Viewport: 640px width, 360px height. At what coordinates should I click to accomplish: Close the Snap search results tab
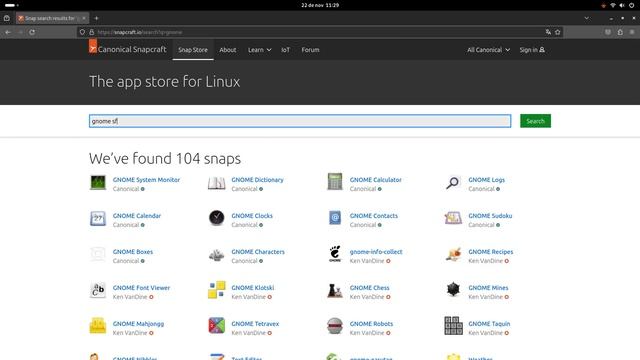(x=84, y=18)
